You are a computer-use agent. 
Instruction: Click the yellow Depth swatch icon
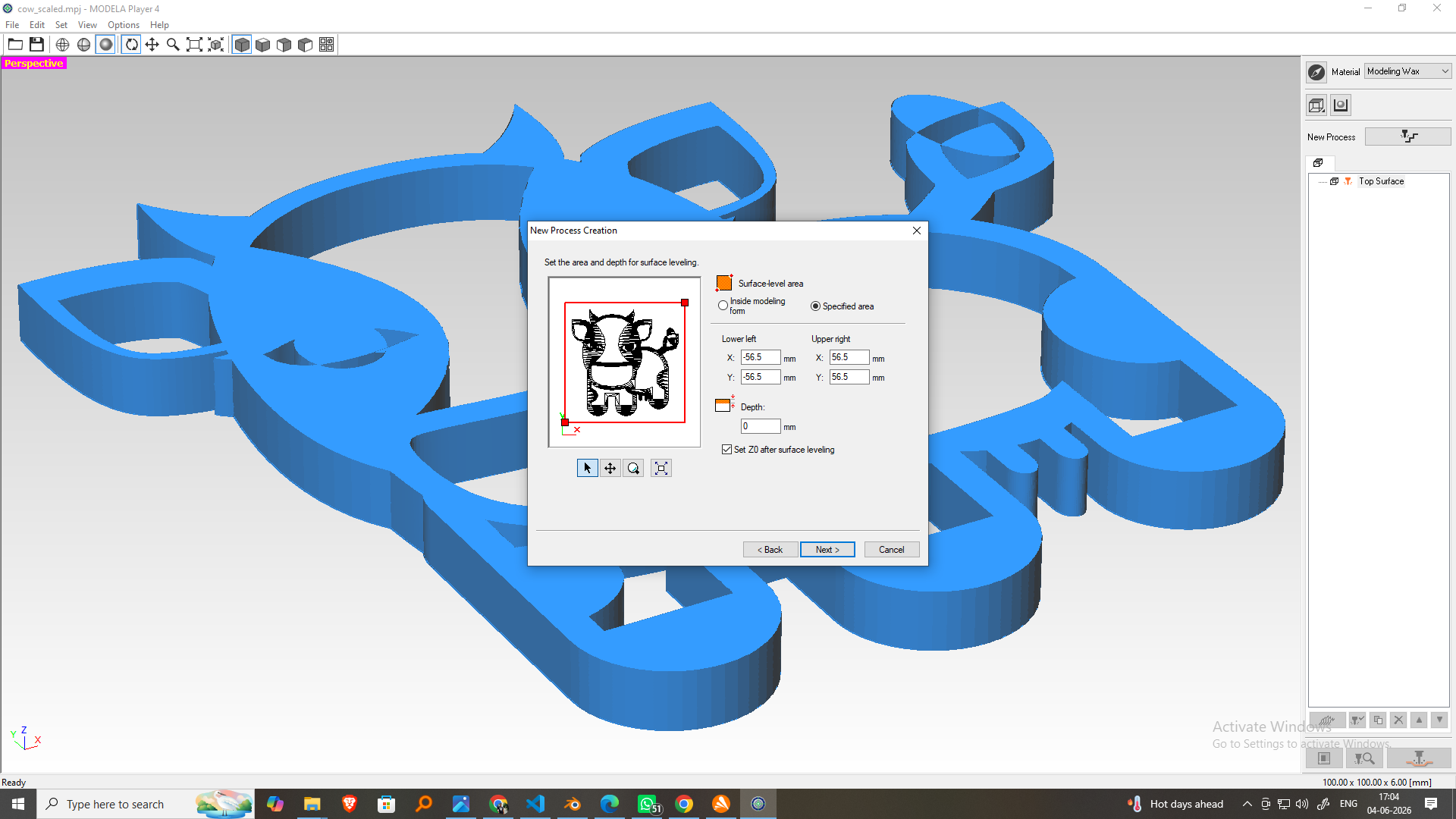[724, 404]
